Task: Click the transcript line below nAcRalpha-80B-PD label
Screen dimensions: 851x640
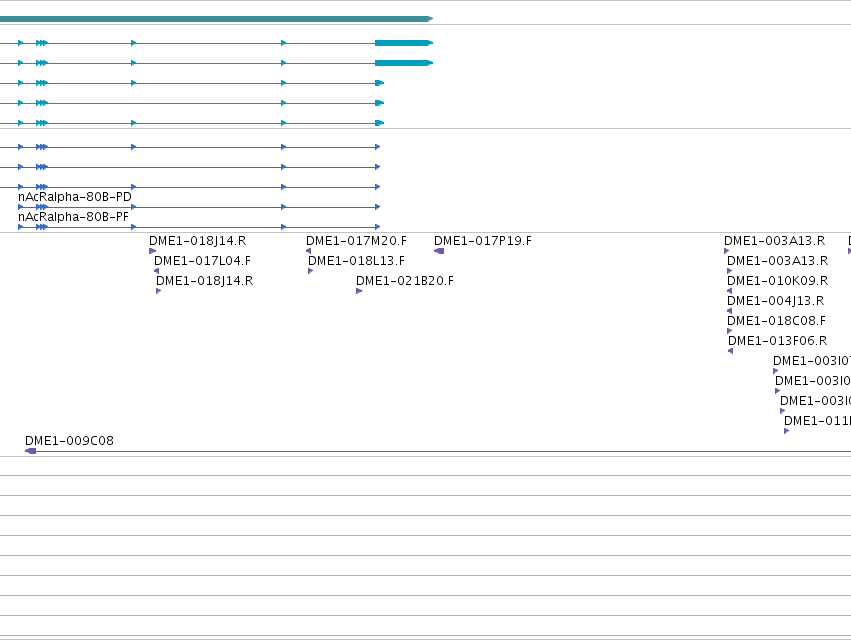Action: (x=199, y=207)
